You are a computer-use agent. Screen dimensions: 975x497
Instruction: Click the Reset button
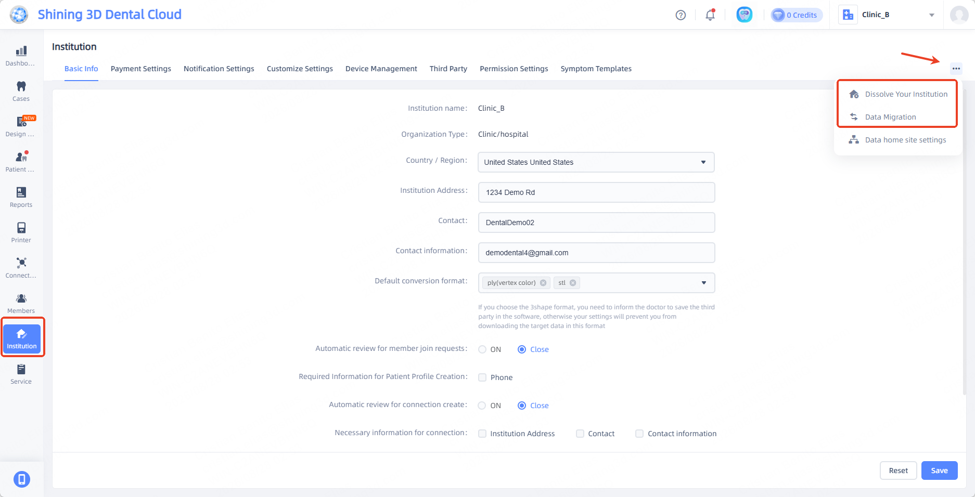click(x=899, y=470)
